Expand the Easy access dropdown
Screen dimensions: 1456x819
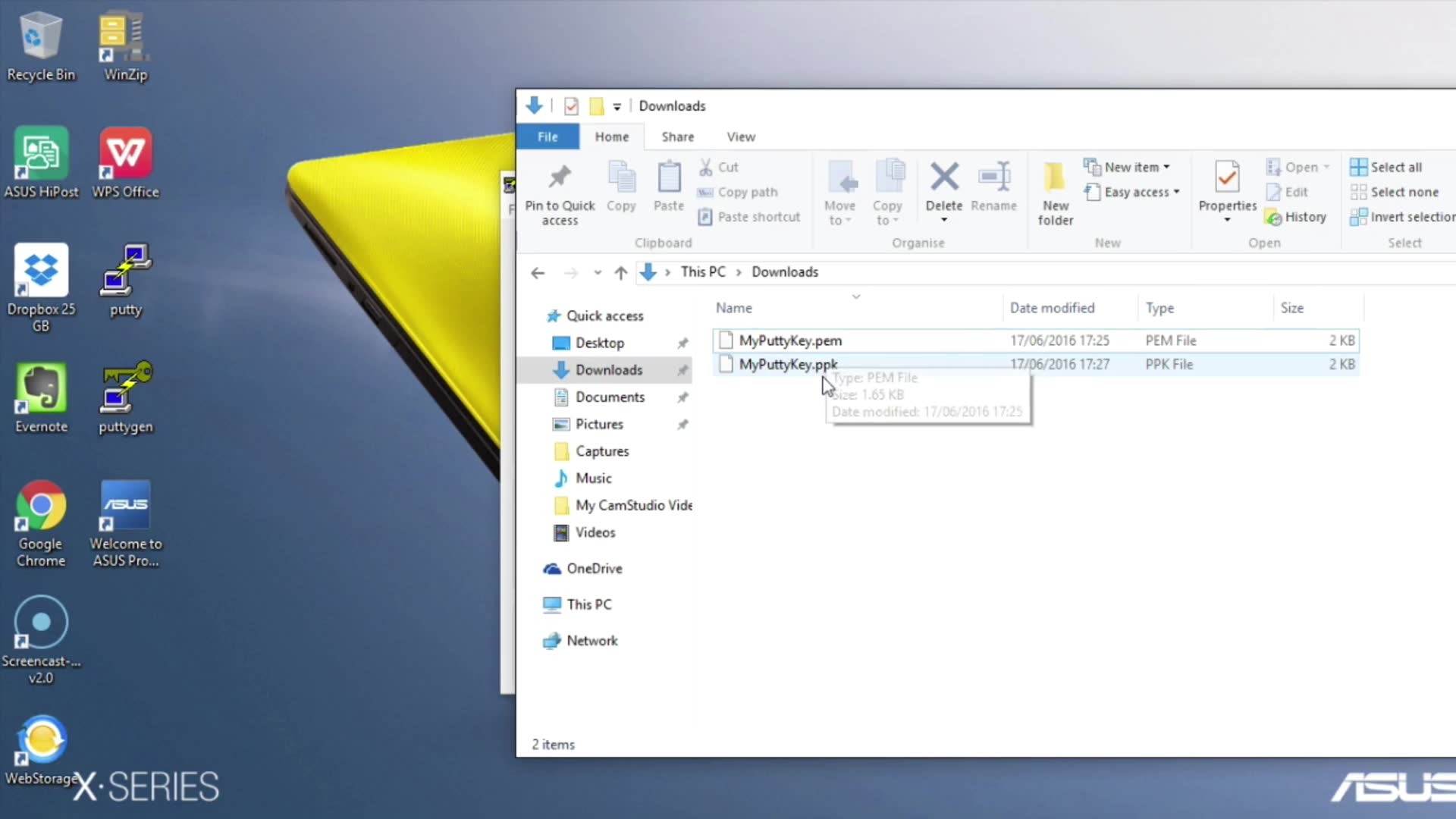pyautogui.click(x=1176, y=192)
